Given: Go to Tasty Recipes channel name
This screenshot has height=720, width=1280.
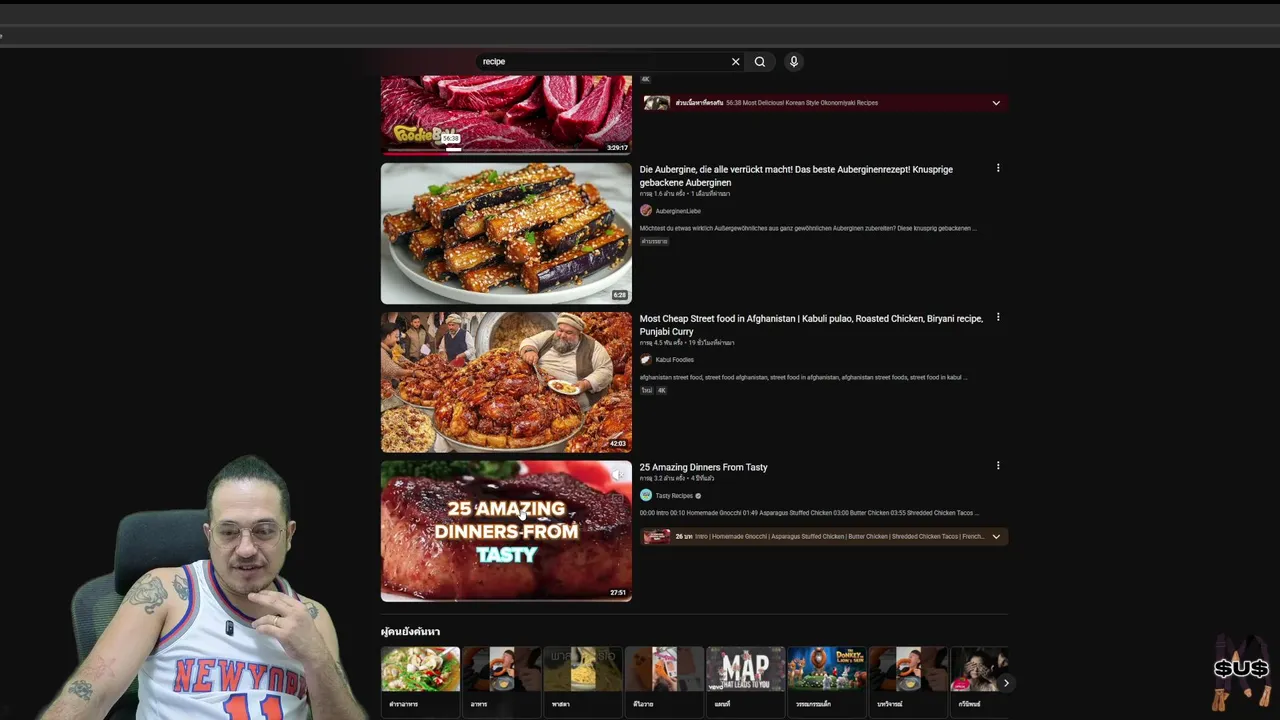Looking at the screenshot, I should tap(674, 496).
